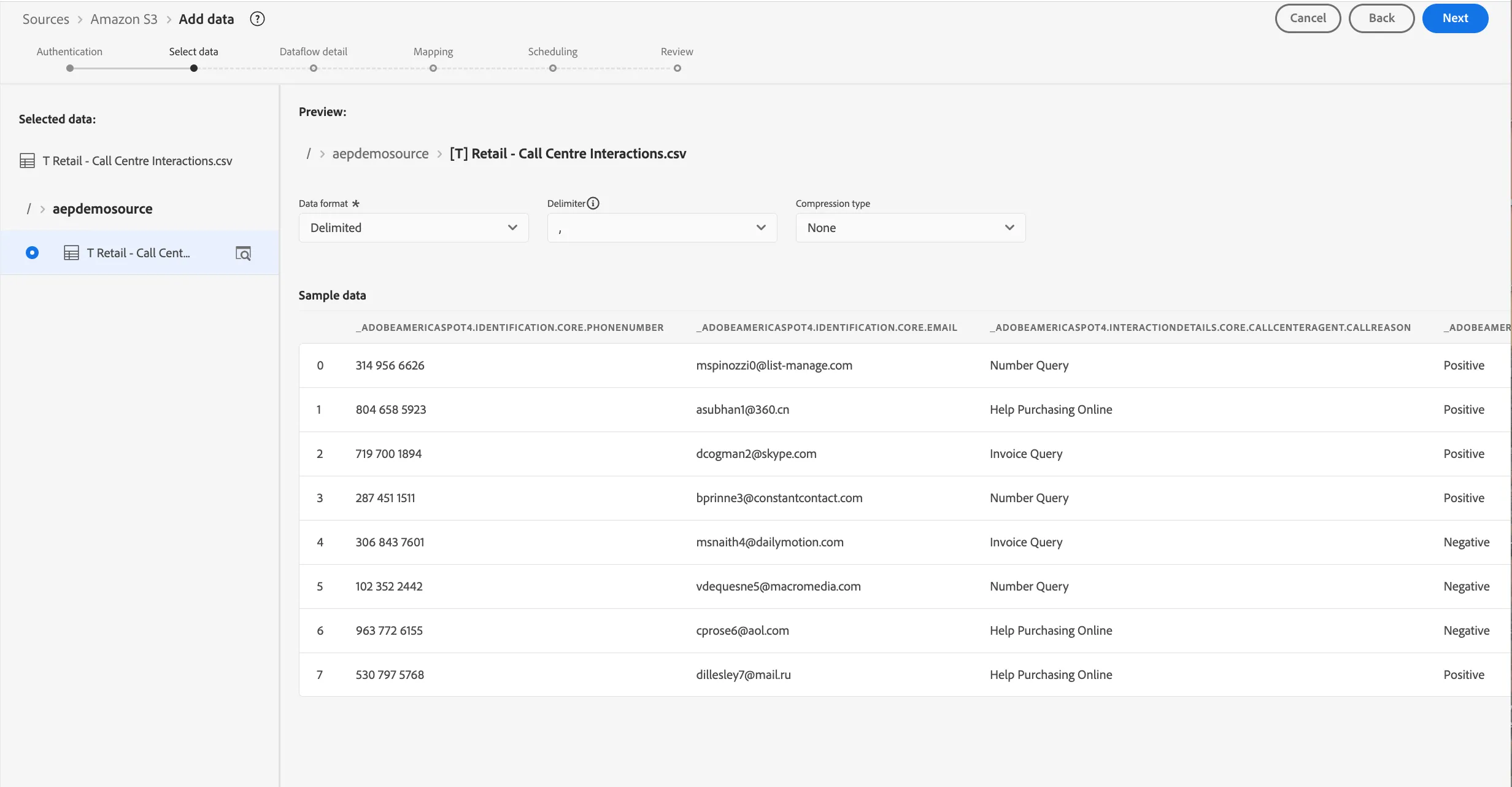Click the PHONENUMBER column header
This screenshot has width=1512, height=787.
coord(509,328)
